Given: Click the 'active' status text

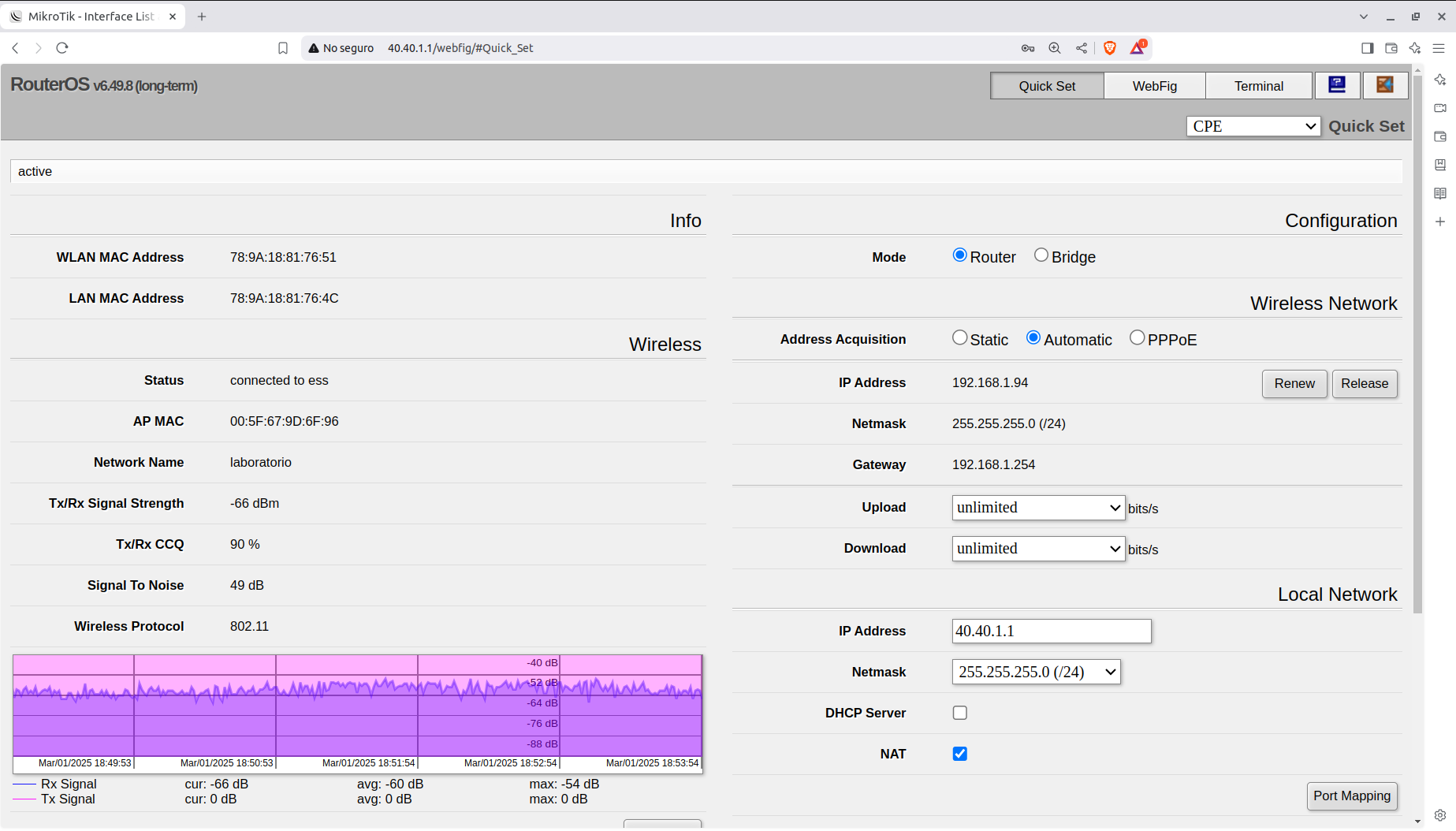Looking at the screenshot, I should (35, 171).
